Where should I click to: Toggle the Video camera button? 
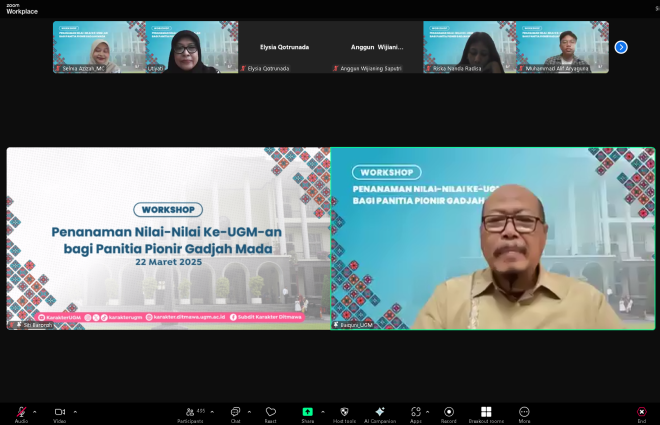(59, 412)
